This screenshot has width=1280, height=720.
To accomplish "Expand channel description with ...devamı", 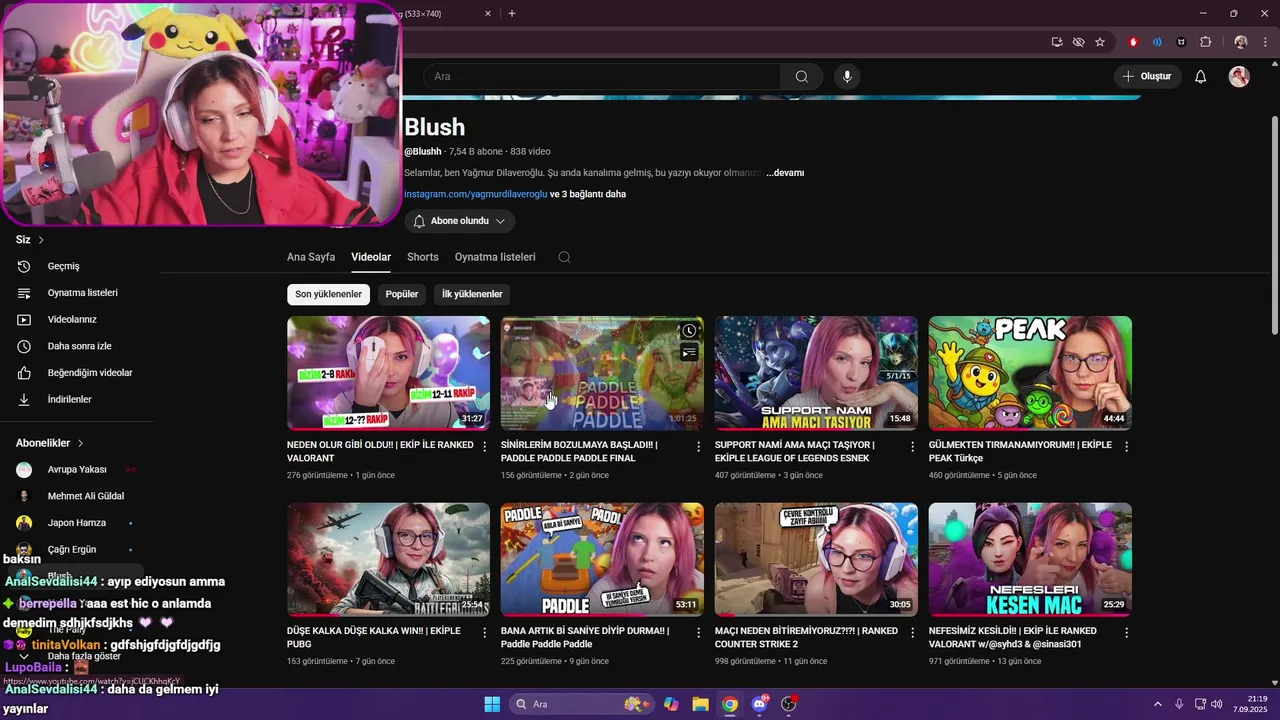I will point(785,173).
